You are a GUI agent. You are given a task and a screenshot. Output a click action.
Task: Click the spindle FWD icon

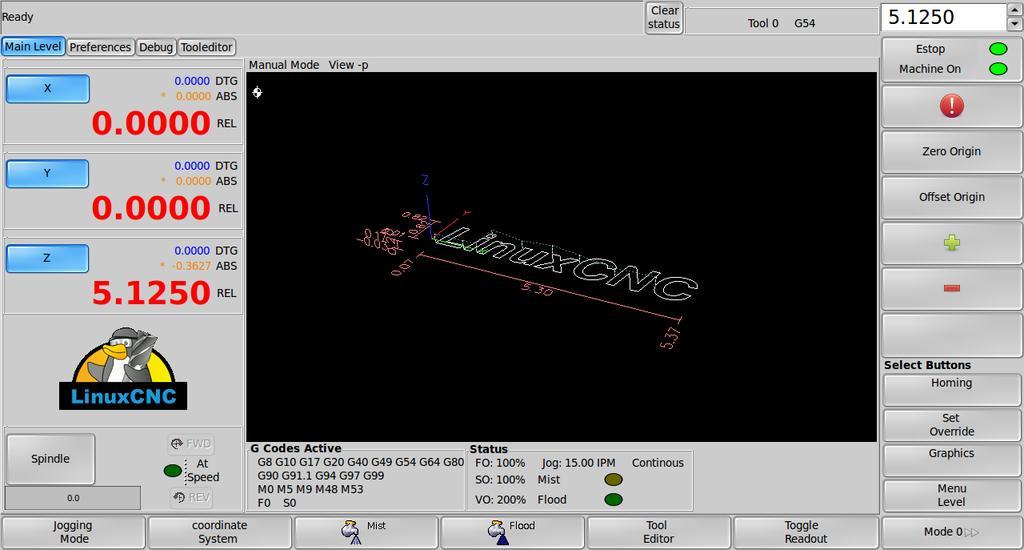click(x=191, y=444)
